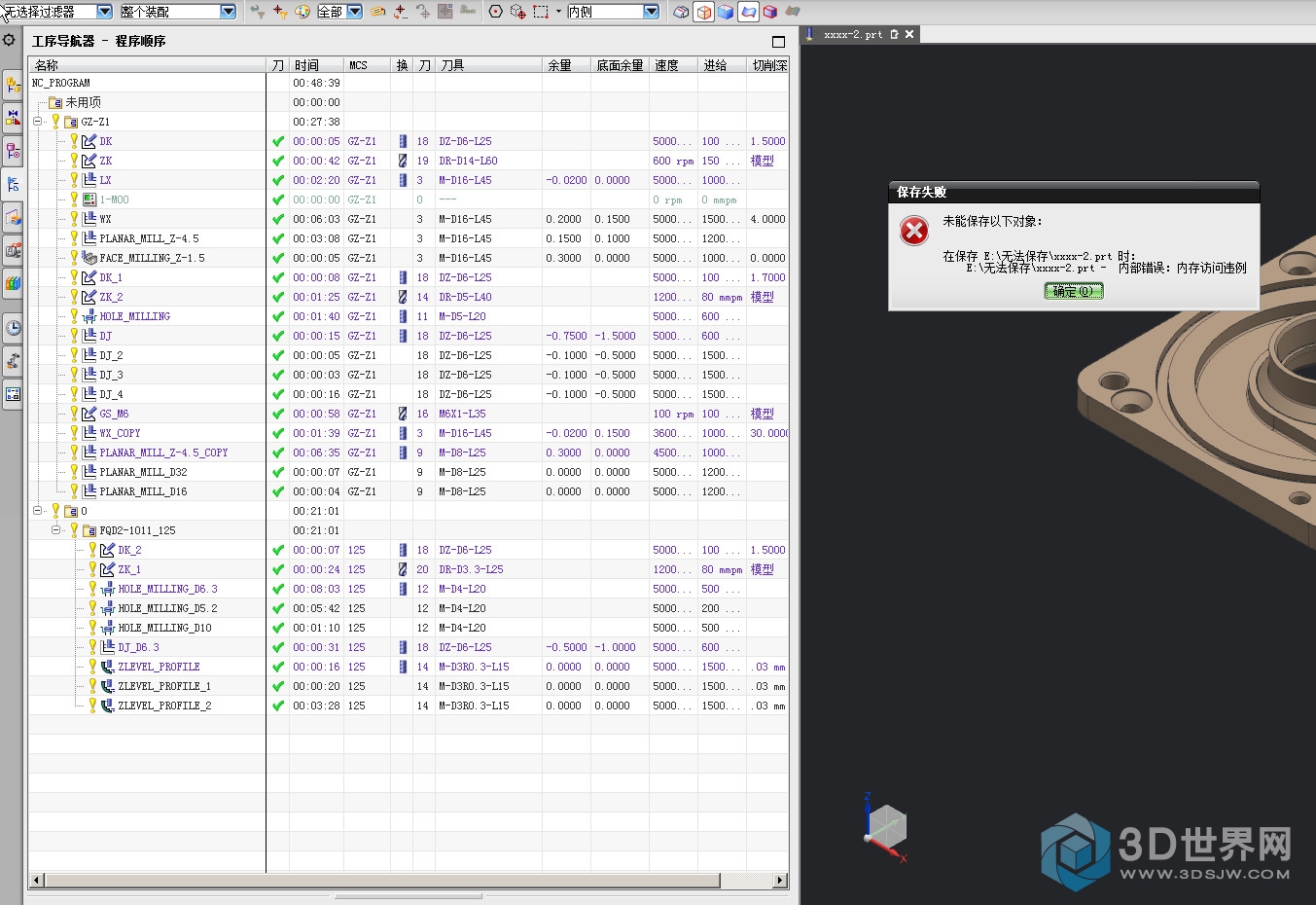Switch to the xxxx-2.prt tab
Screen dimensions: 1316x905
[853, 34]
